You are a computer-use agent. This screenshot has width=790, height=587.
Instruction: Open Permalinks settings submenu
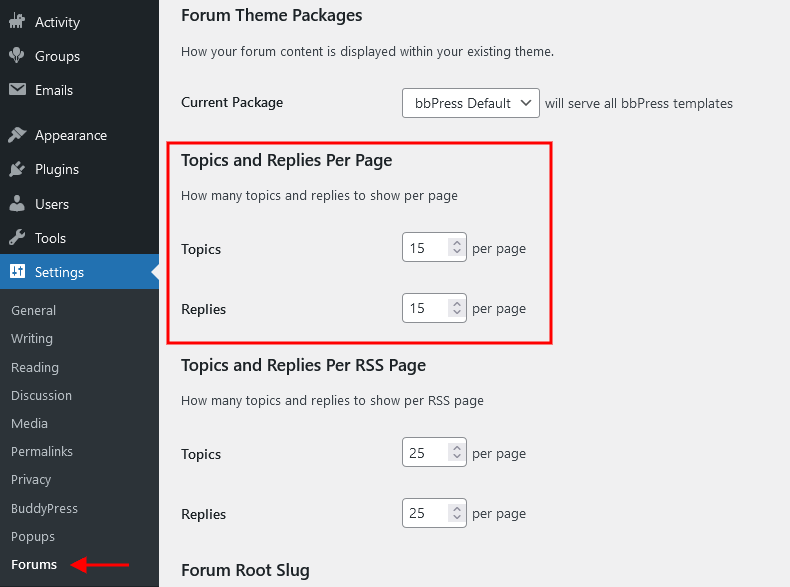(x=42, y=451)
